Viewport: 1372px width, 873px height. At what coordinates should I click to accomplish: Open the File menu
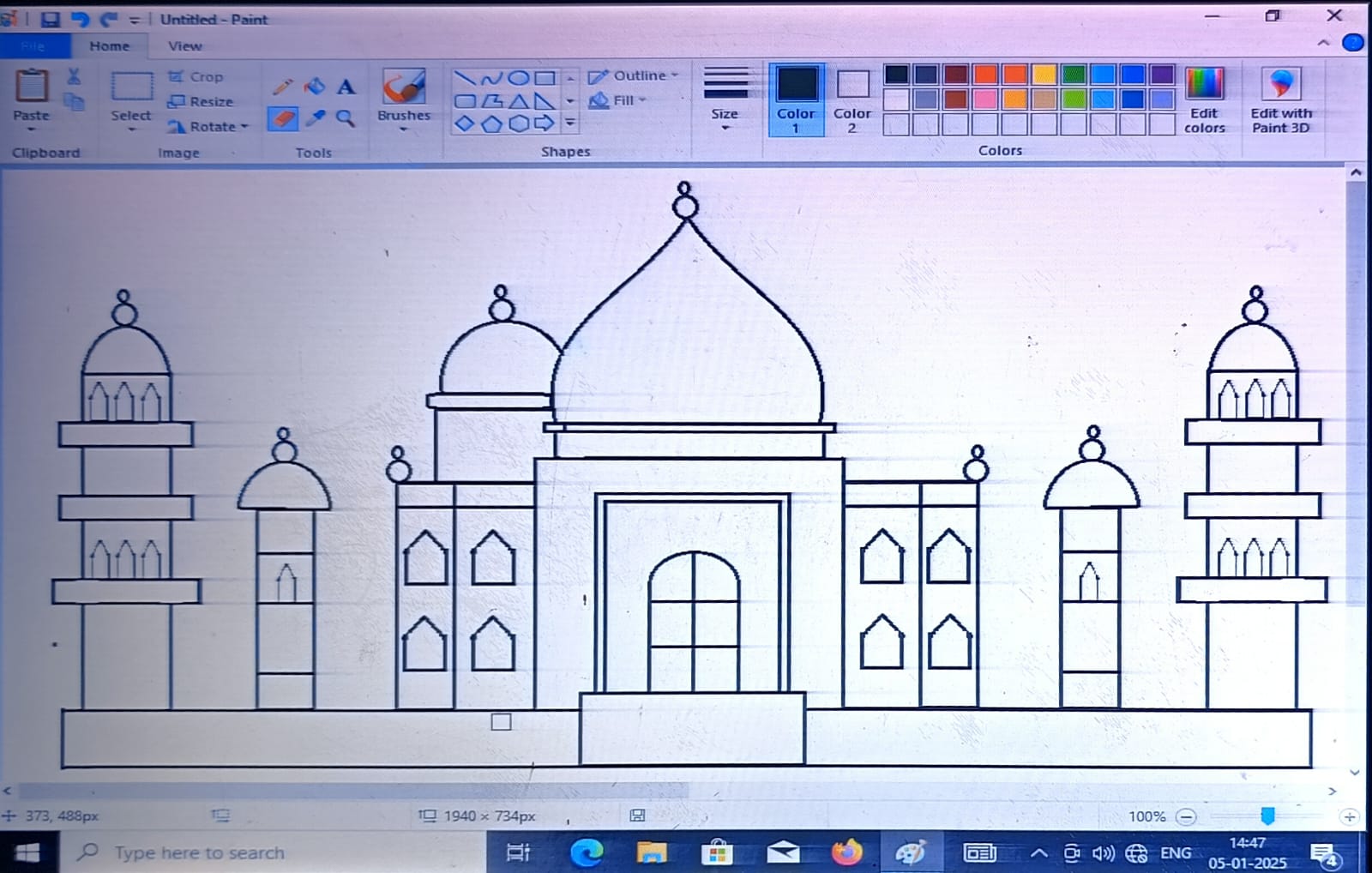[x=33, y=46]
